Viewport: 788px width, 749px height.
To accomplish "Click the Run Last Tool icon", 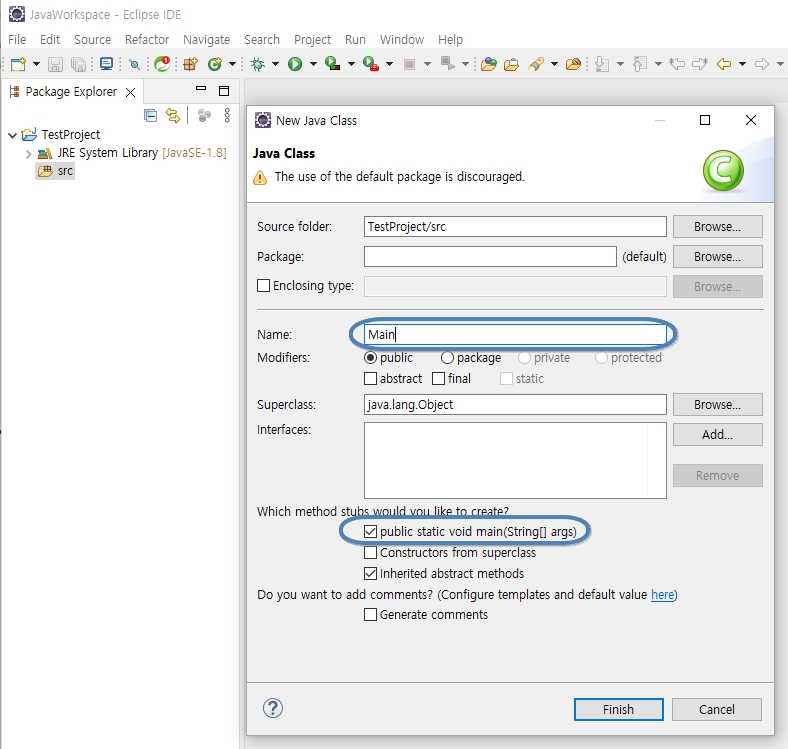I will (371, 64).
